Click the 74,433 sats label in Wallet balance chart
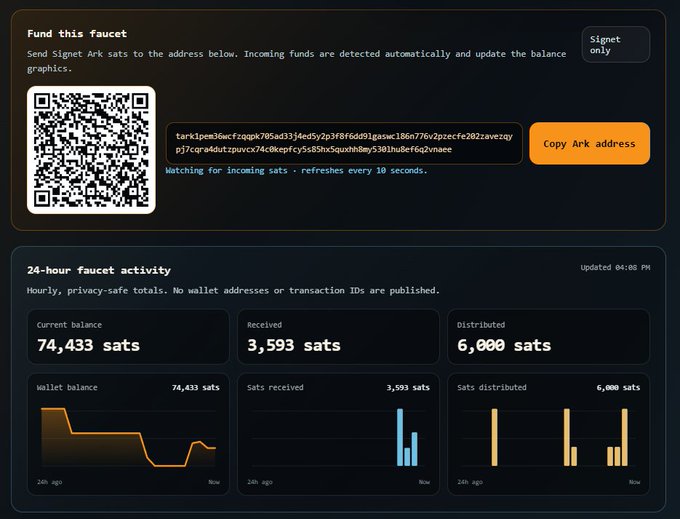The image size is (680, 519). 196,387
